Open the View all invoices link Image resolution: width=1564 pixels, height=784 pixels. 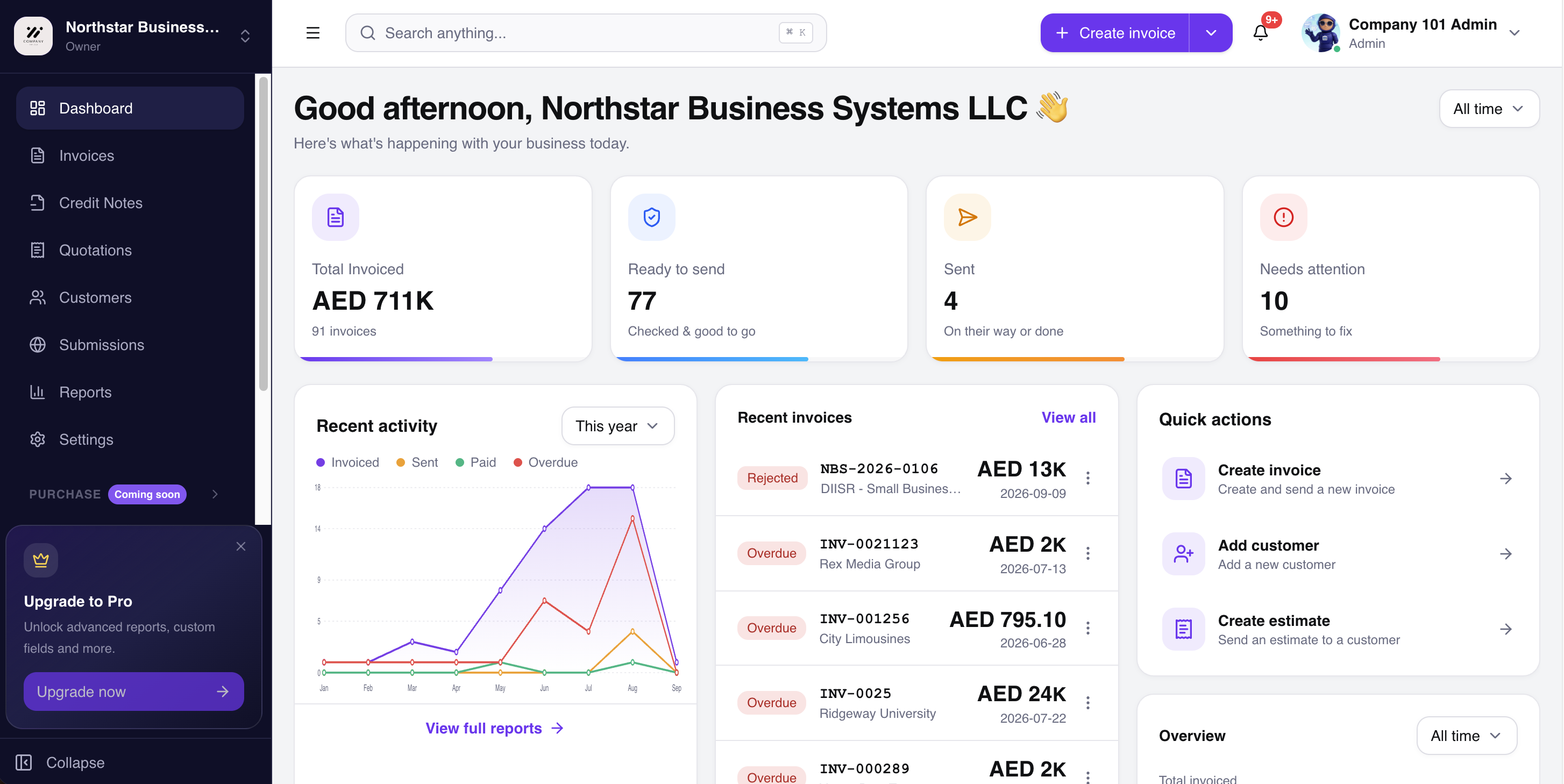click(1069, 417)
